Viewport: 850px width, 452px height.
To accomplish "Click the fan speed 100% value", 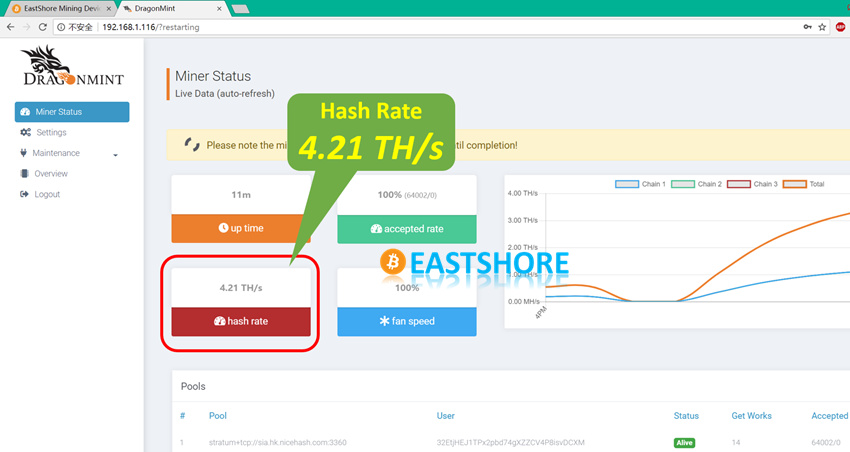I will [x=407, y=288].
